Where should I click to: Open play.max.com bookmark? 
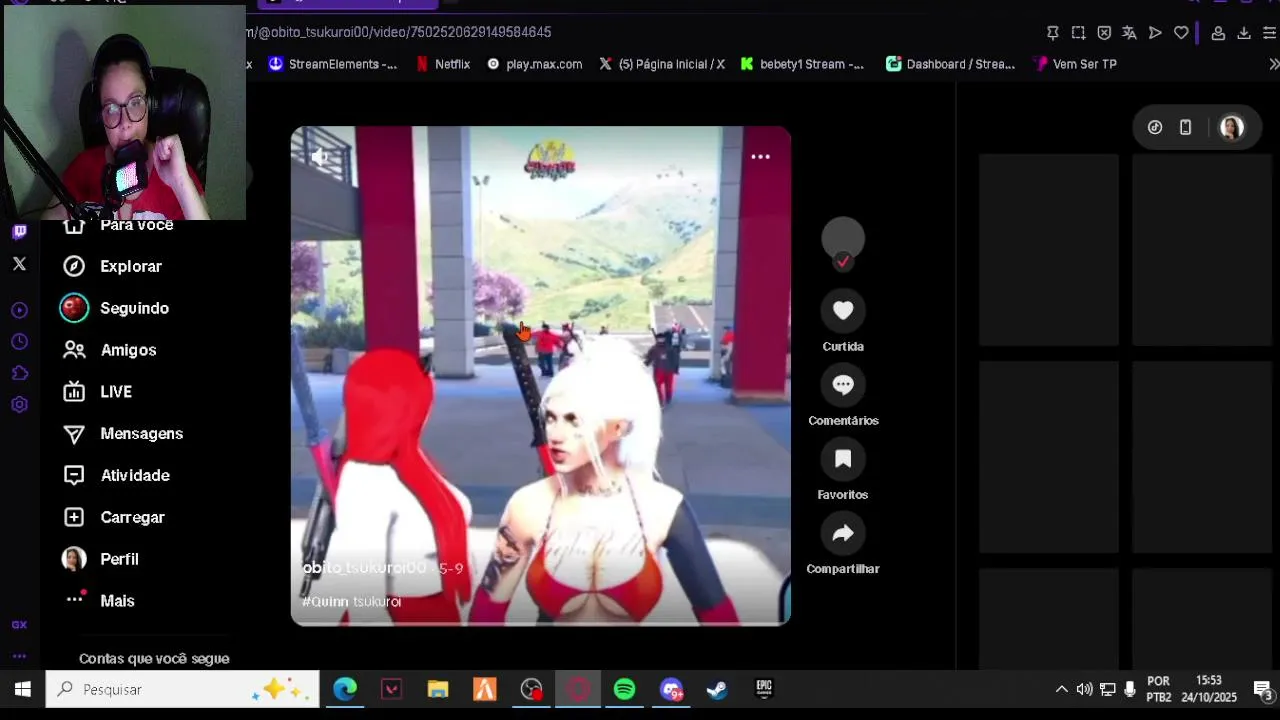(534, 64)
